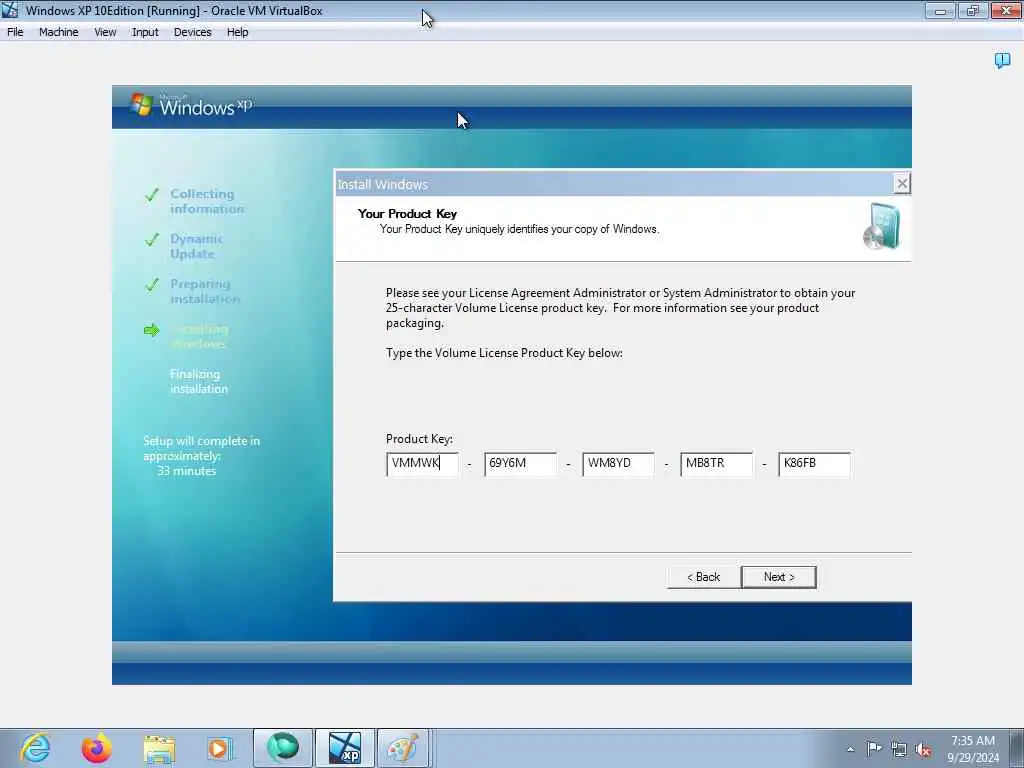Show hidden system tray icons
This screenshot has width=1024, height=768.
(850, 750)
